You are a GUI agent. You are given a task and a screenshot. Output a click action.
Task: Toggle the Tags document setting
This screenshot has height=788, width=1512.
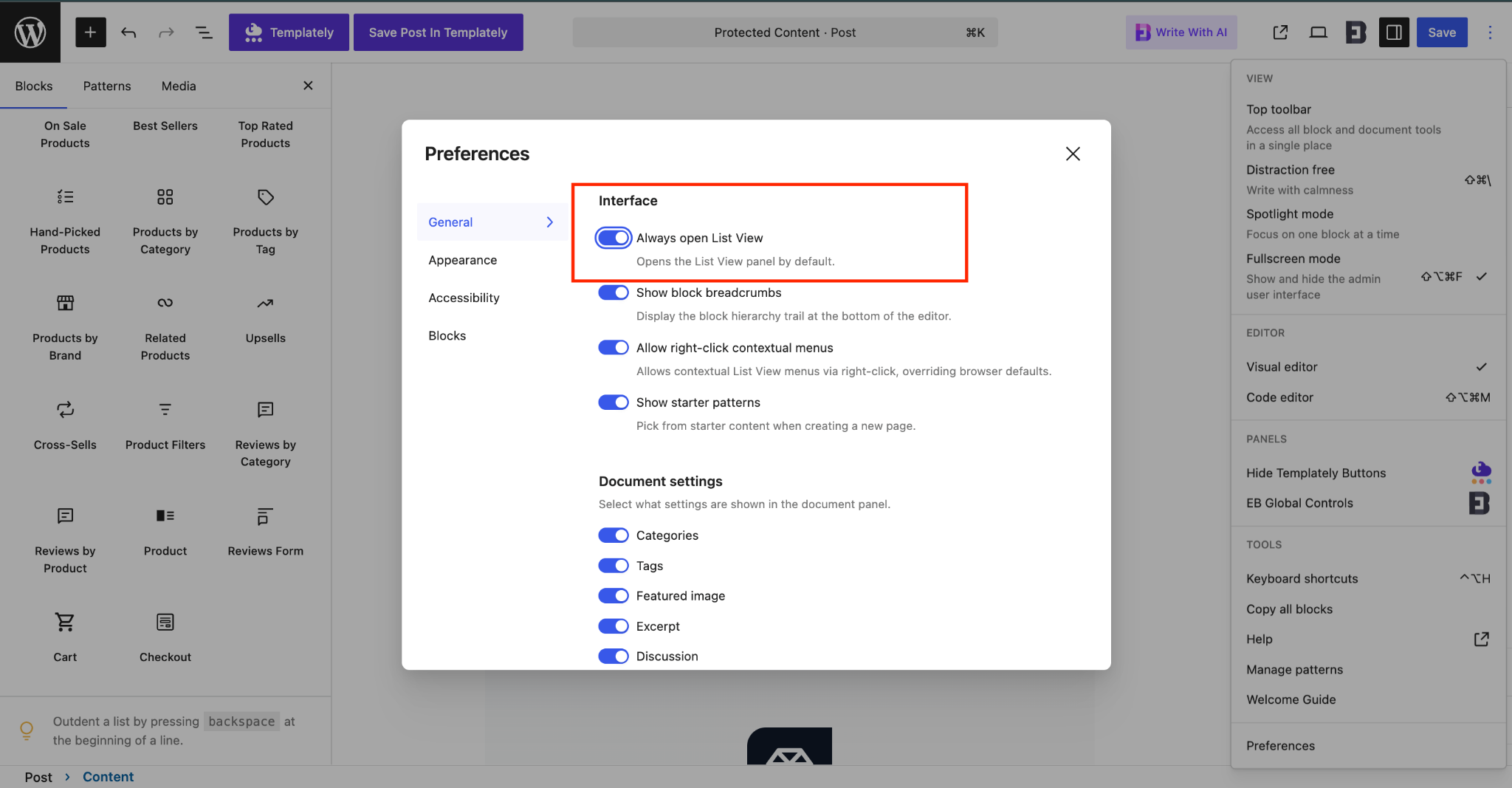[614, 566]
